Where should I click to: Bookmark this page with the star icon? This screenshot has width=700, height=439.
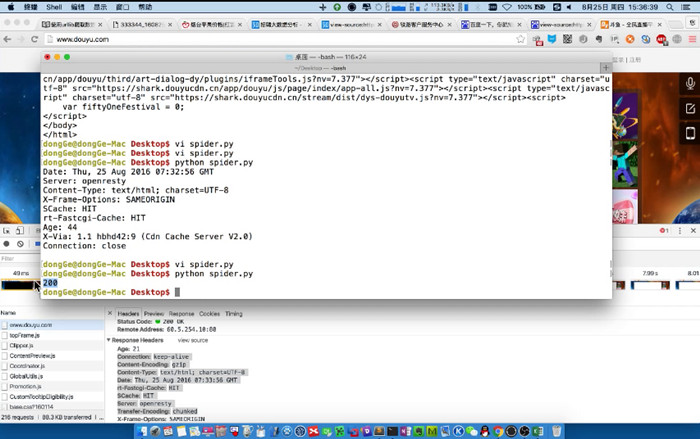coord(520,39)
